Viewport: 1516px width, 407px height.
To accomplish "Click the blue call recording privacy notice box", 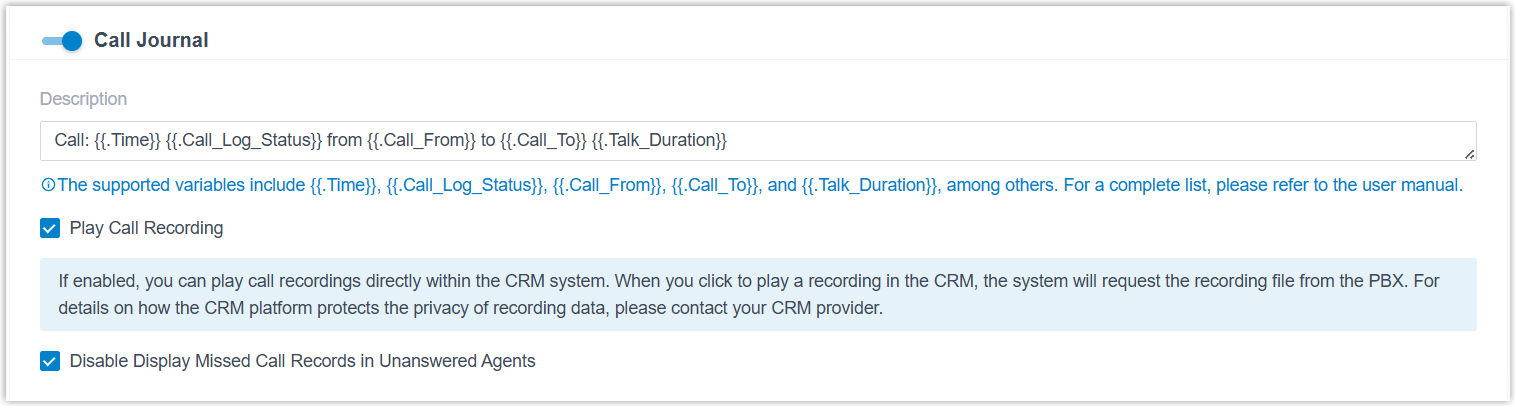I will [x=757, y=294].
